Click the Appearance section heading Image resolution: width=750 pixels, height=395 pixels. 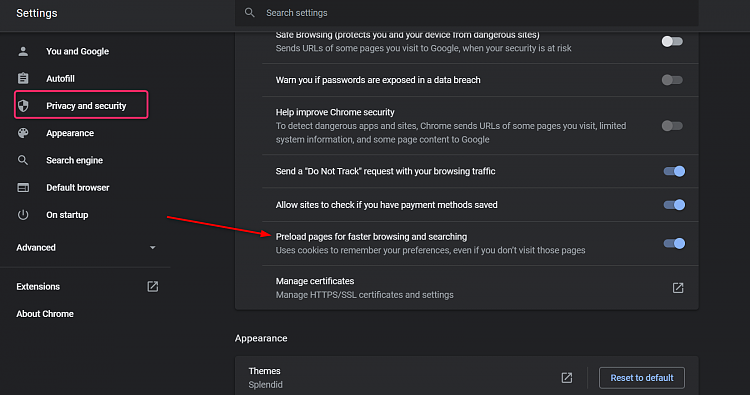(261, 338)
